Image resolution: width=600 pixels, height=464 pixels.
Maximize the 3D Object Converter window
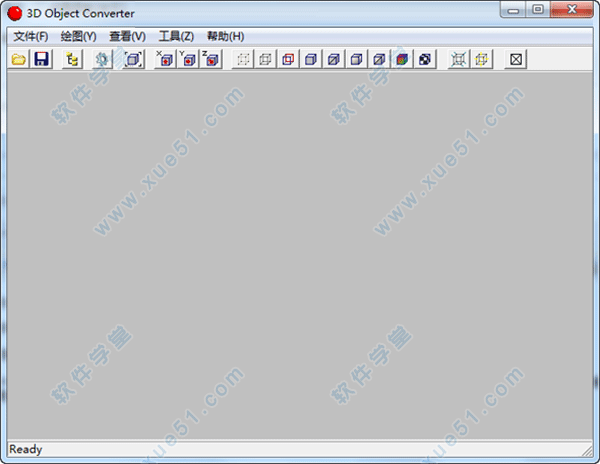[538, 10]
